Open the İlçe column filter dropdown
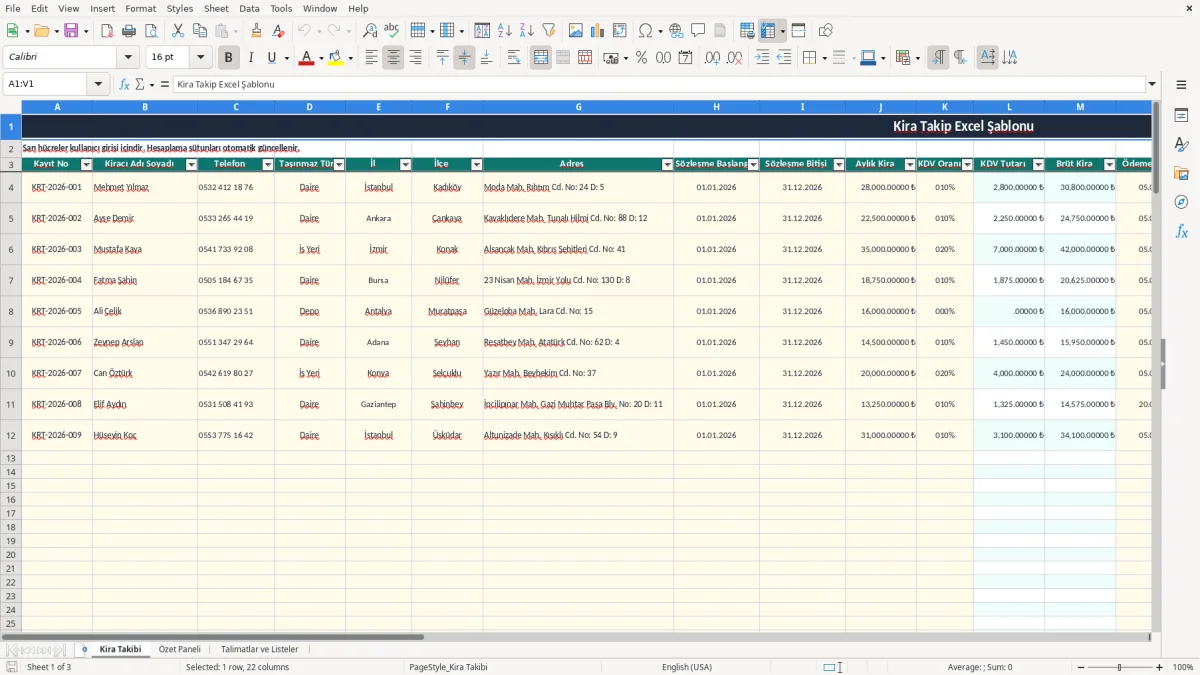Image resolution: width=1200 pixels, height=675 pixels. click(477, 164)
